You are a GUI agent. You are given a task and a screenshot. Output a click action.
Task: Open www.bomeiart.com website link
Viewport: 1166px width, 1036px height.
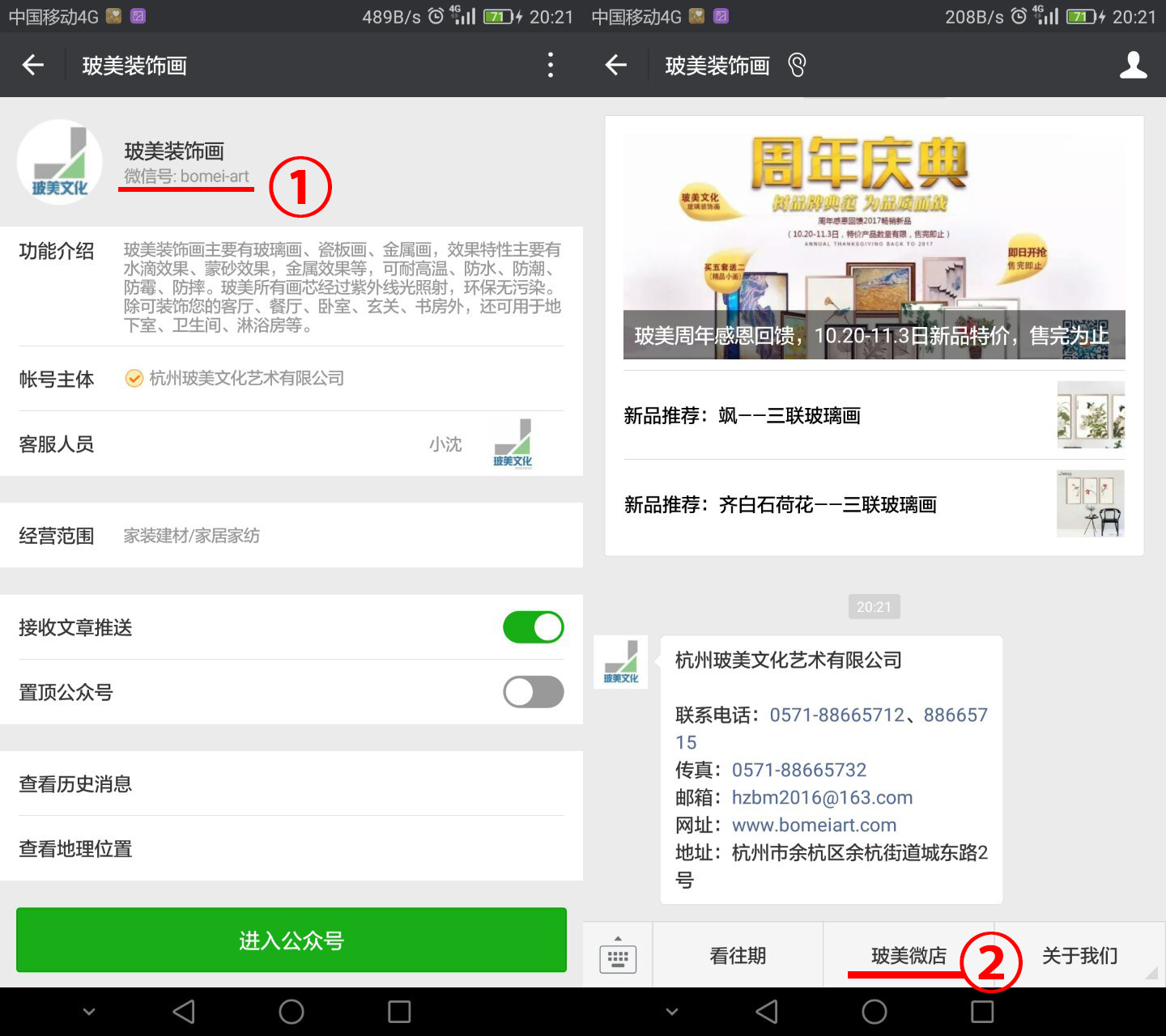[814, 825]
